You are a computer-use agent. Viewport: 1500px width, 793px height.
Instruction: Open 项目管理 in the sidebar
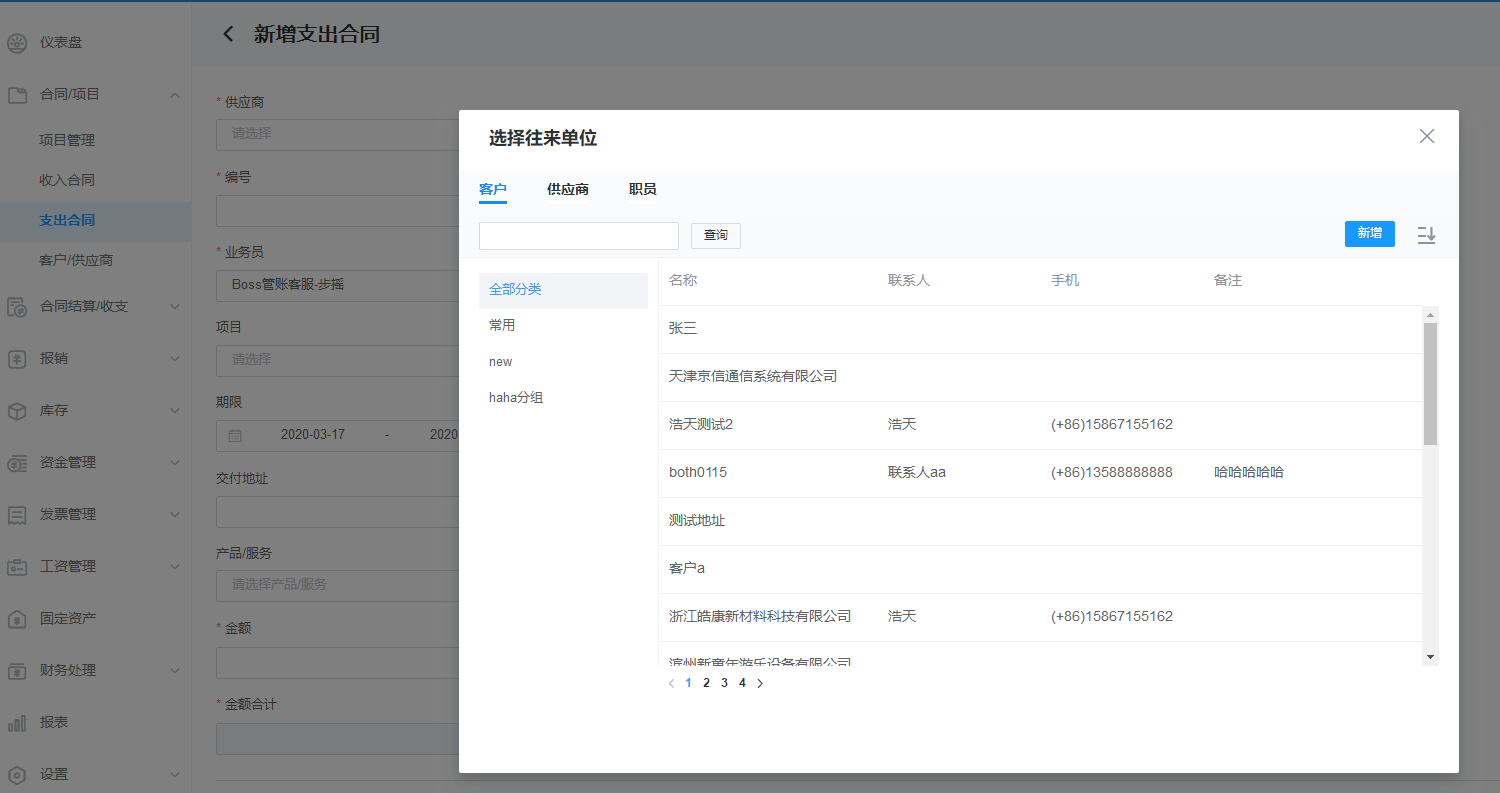point(67,141)
